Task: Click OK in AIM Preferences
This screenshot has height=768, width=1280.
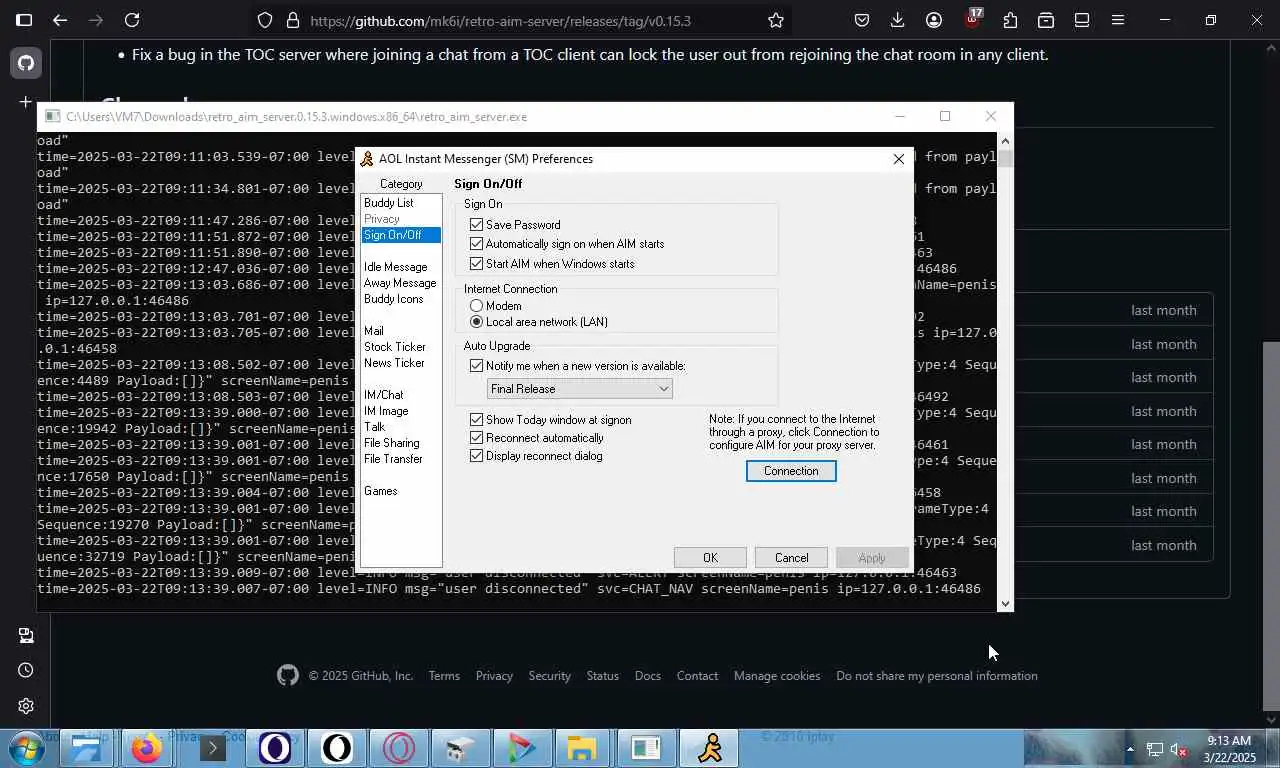Action: click(x=710, y=558)
